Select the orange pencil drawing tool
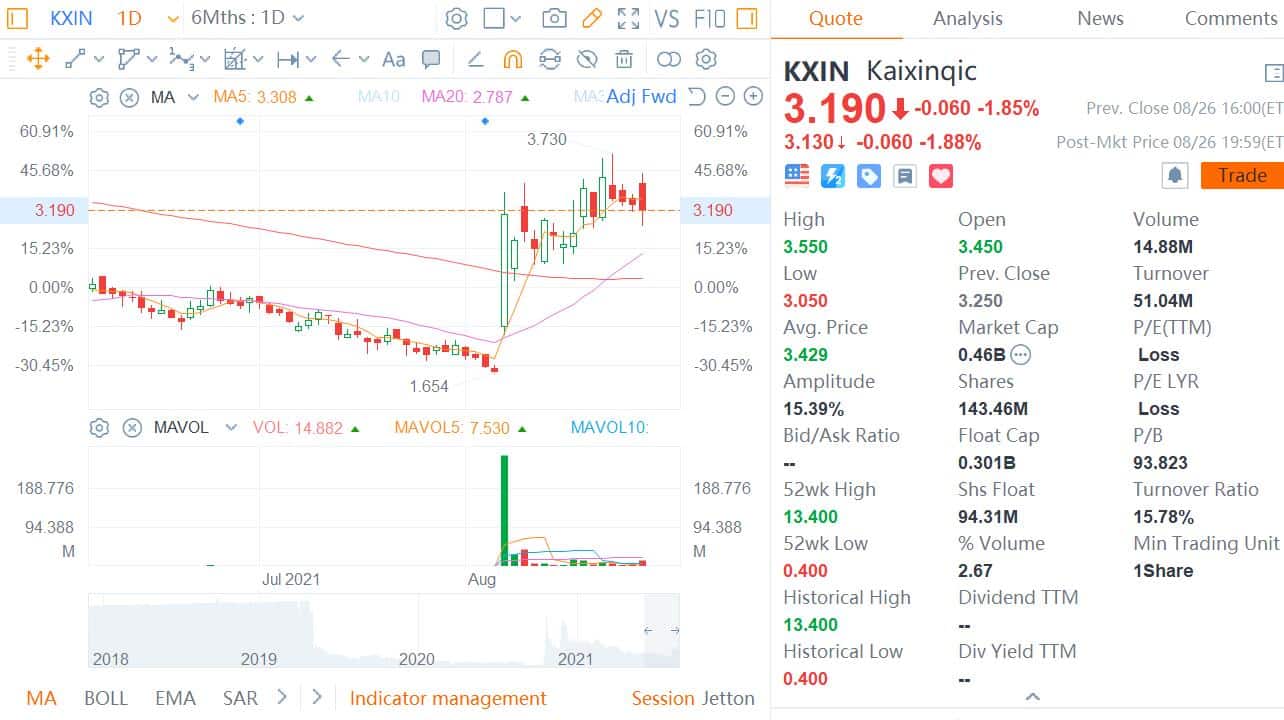 [x=591, y=18]
